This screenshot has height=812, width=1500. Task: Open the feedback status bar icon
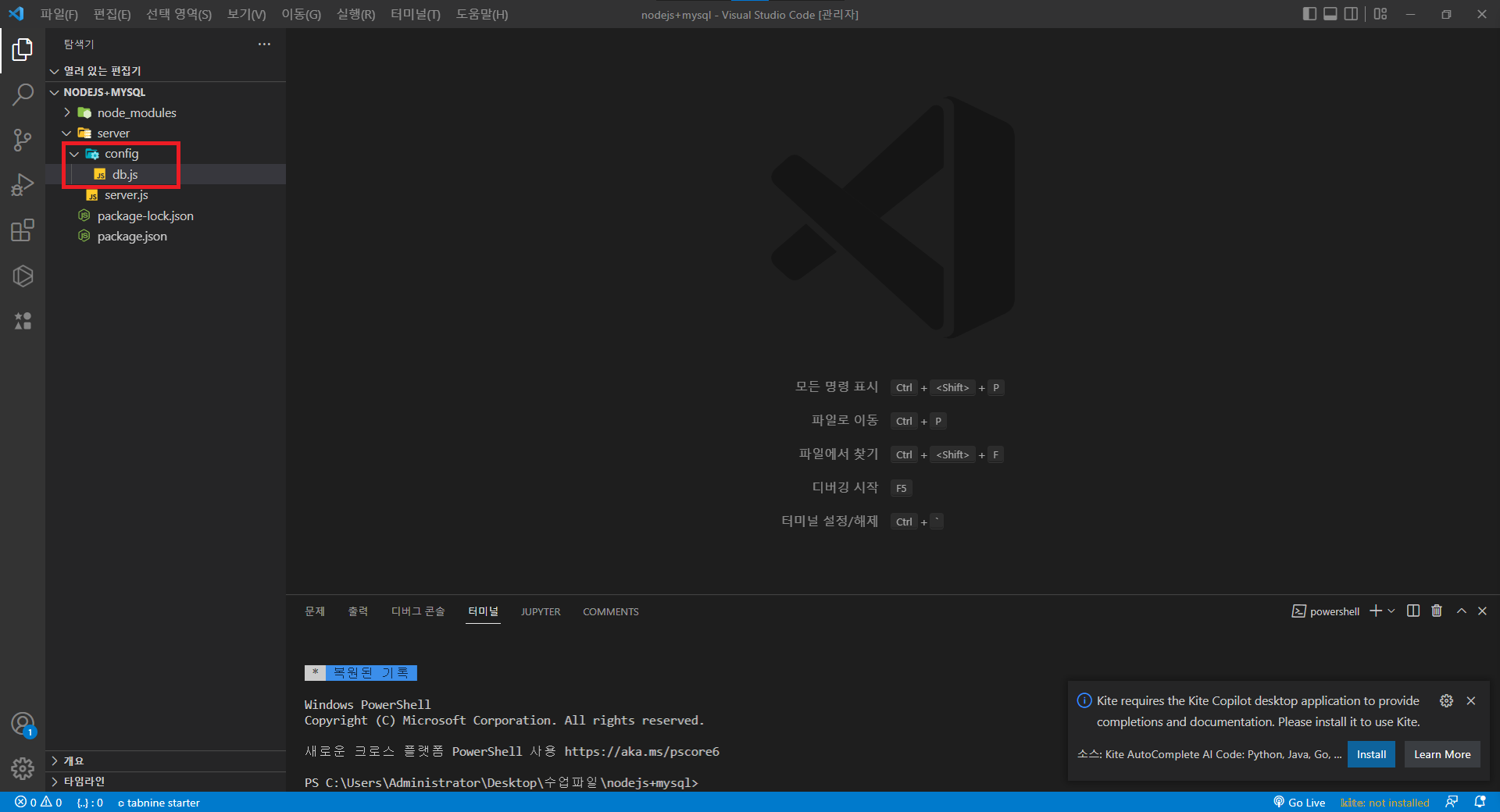click(x=1452, y=802)
